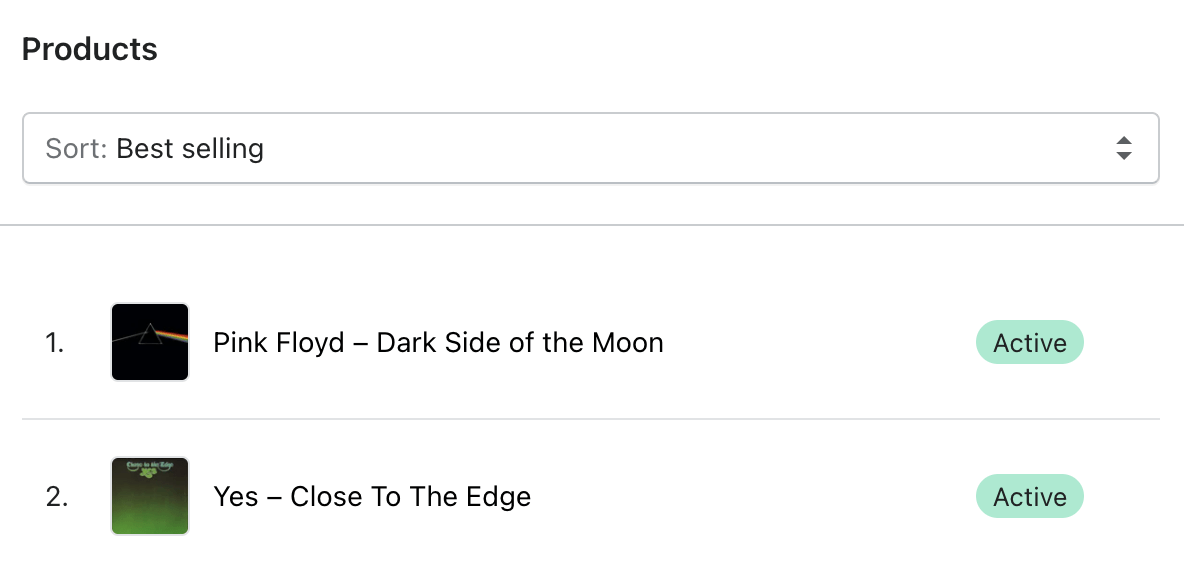1184x584 pixels.
Task: Click the "Best selling" sort value
Action: 190,149
